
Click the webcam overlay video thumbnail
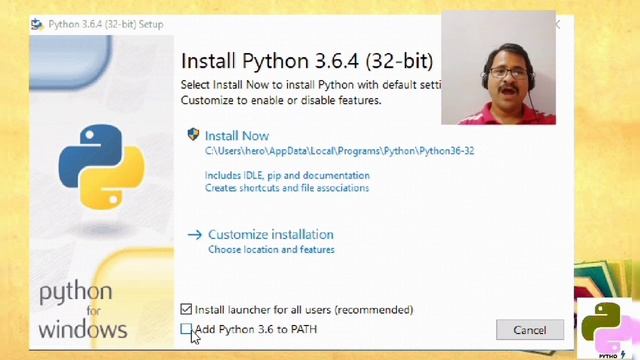498,68
